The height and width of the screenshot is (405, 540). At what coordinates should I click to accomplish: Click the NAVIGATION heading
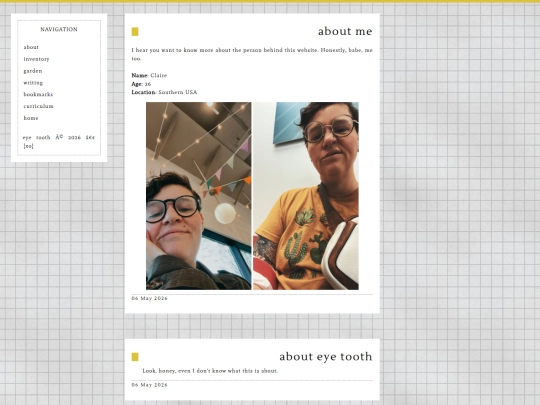point(59,30)
